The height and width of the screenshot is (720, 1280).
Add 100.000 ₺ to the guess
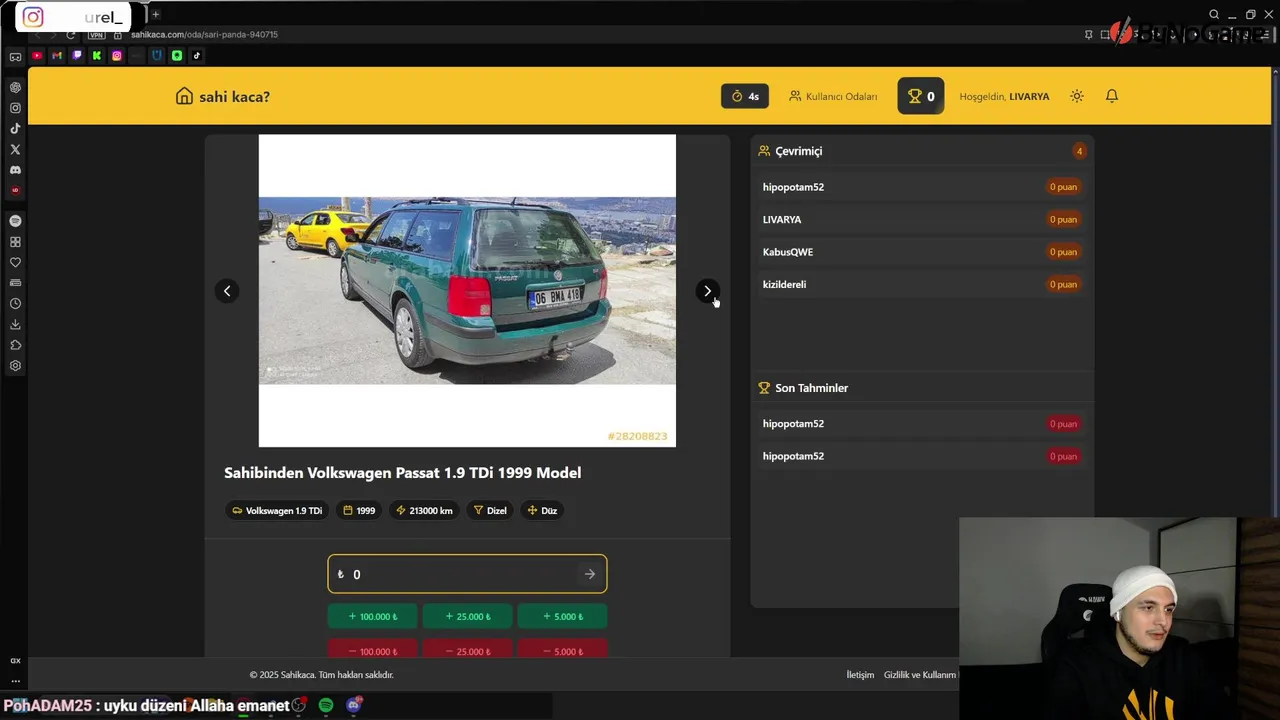click(x=372, y=617)
